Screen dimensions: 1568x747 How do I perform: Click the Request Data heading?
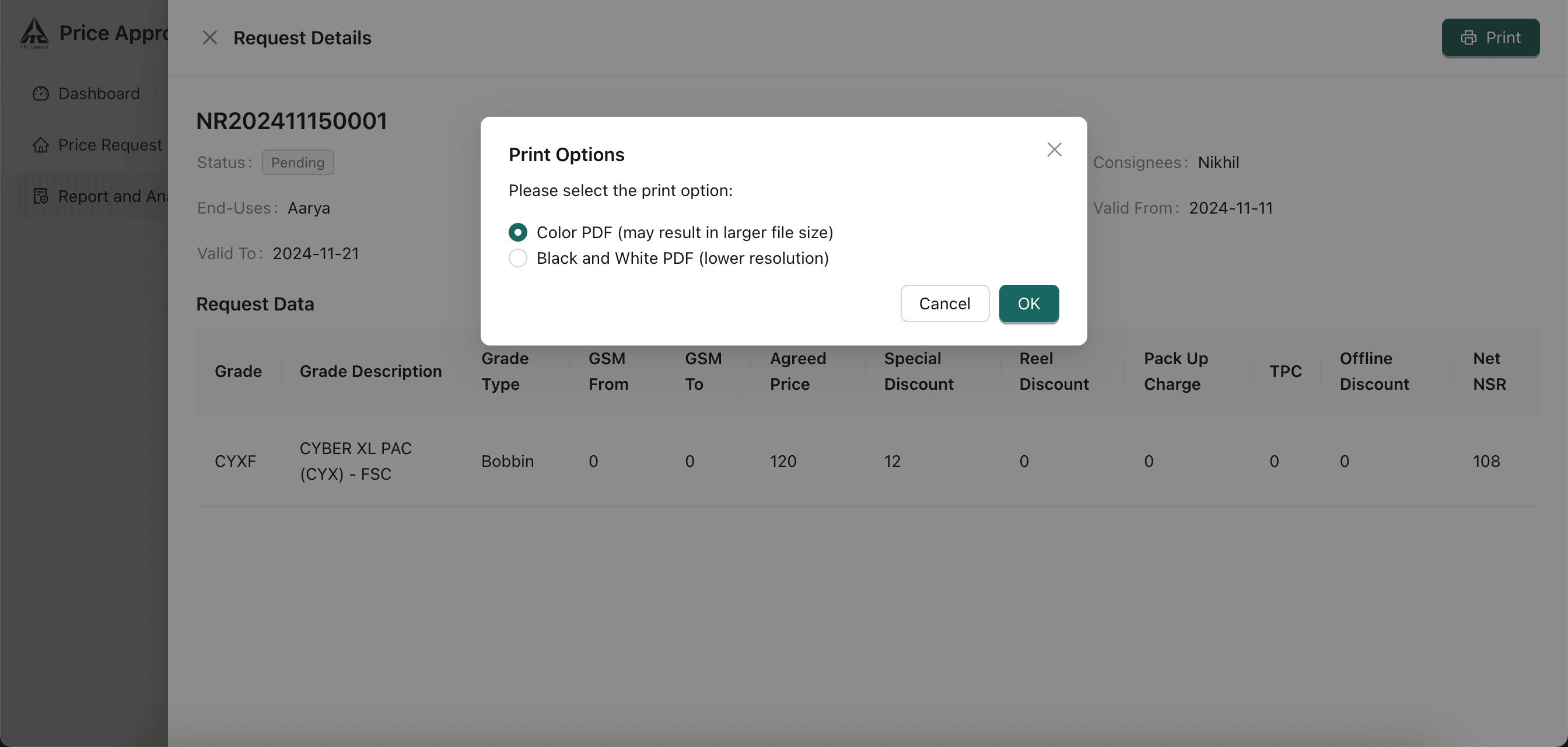pyautogui.click(x=255, y=304)
